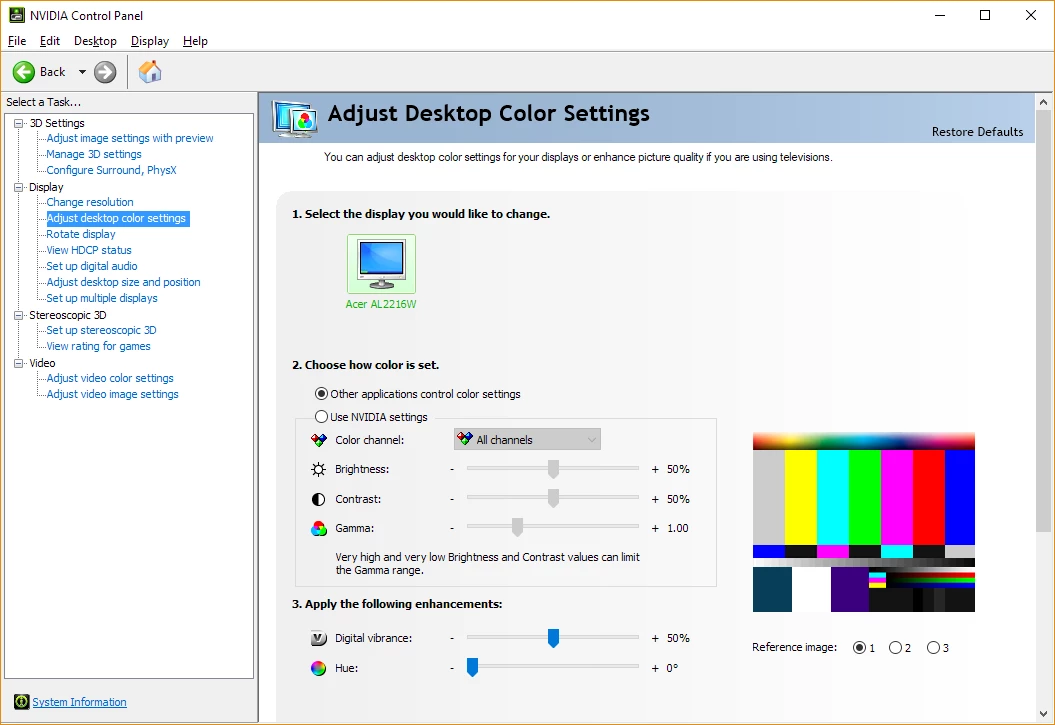
Task: Open the Desktop menu
Action: pos(95,41)
